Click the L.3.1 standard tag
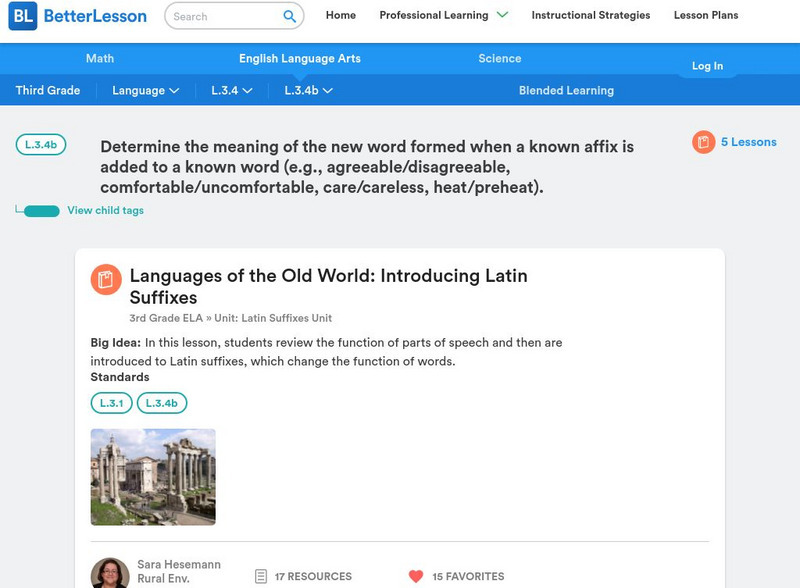 (111, 403)
